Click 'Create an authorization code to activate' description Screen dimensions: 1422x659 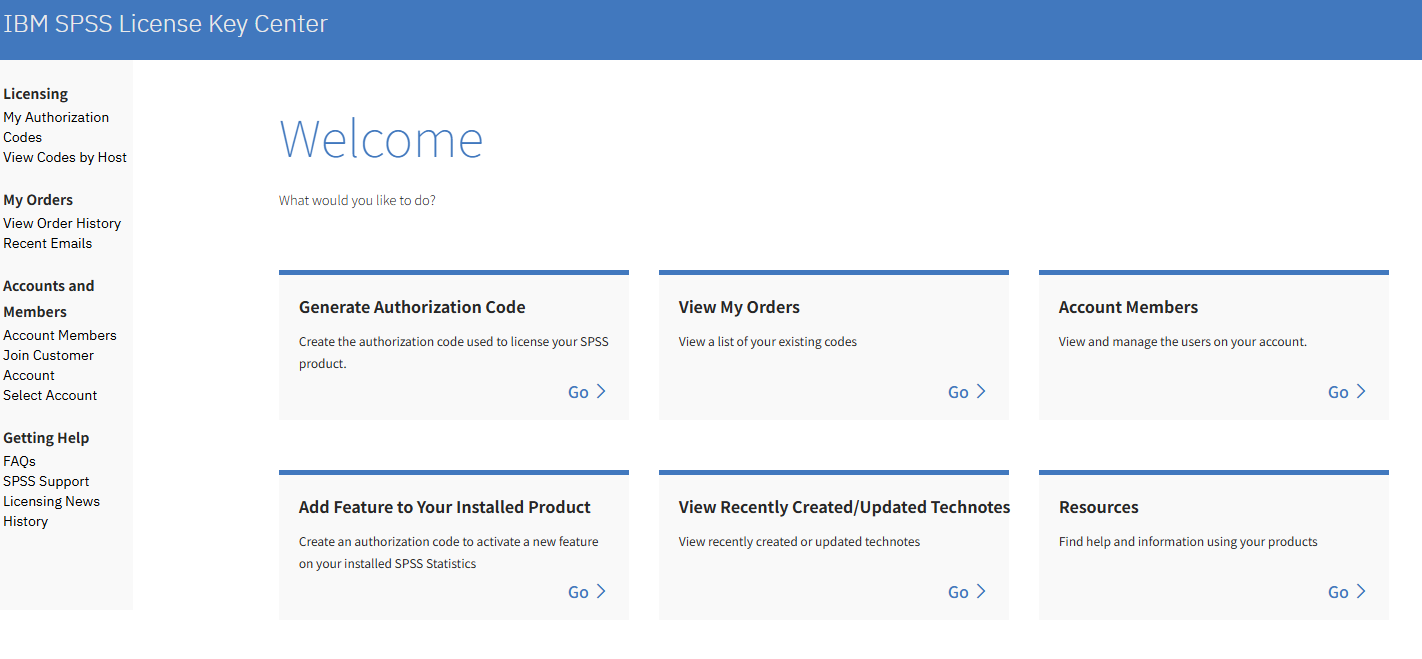point(449,552)
